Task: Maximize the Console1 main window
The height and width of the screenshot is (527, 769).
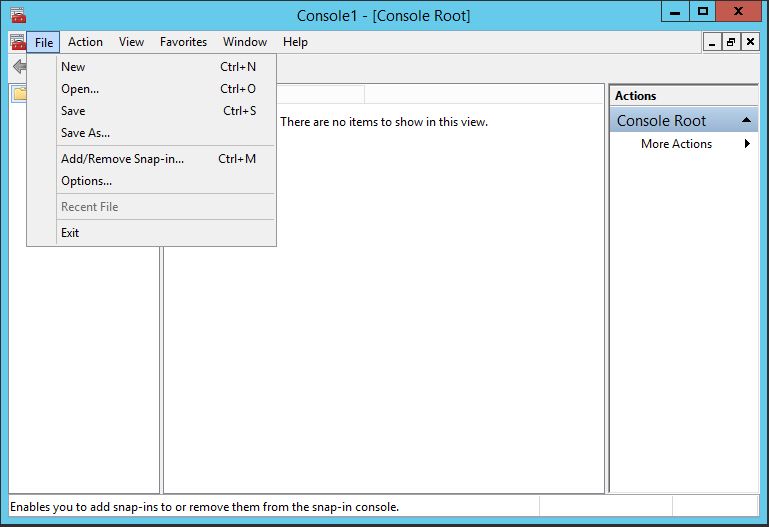Action: [x=702, y=11]
